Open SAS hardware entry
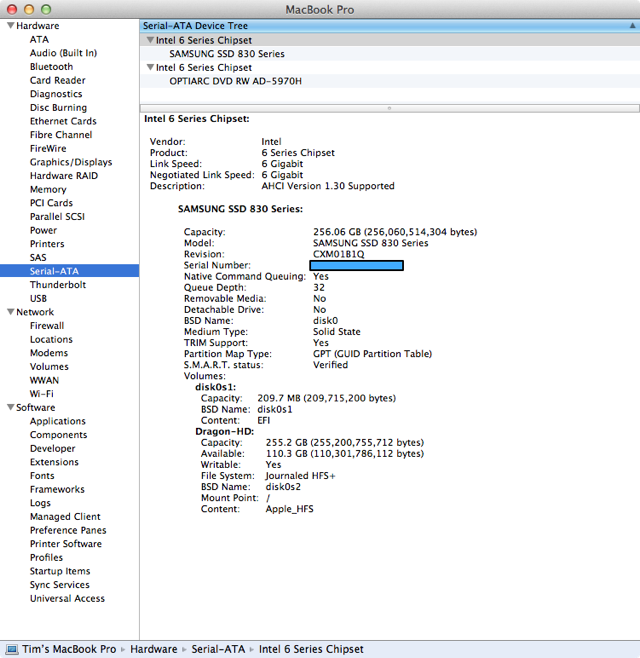 38,258
